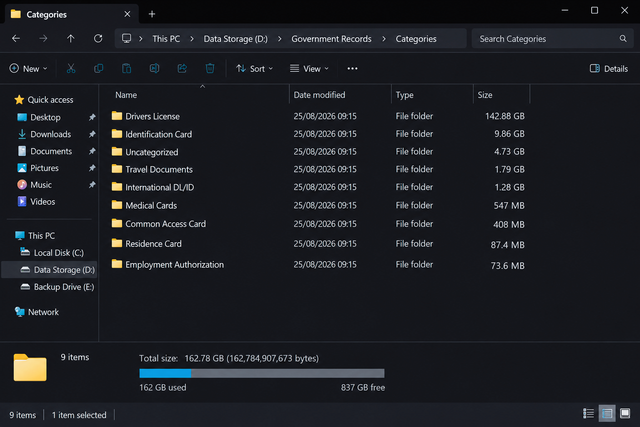Open the New dropdown menu
Image resolution: width=640 pixels, height=427 pixels.
[28, 69]
